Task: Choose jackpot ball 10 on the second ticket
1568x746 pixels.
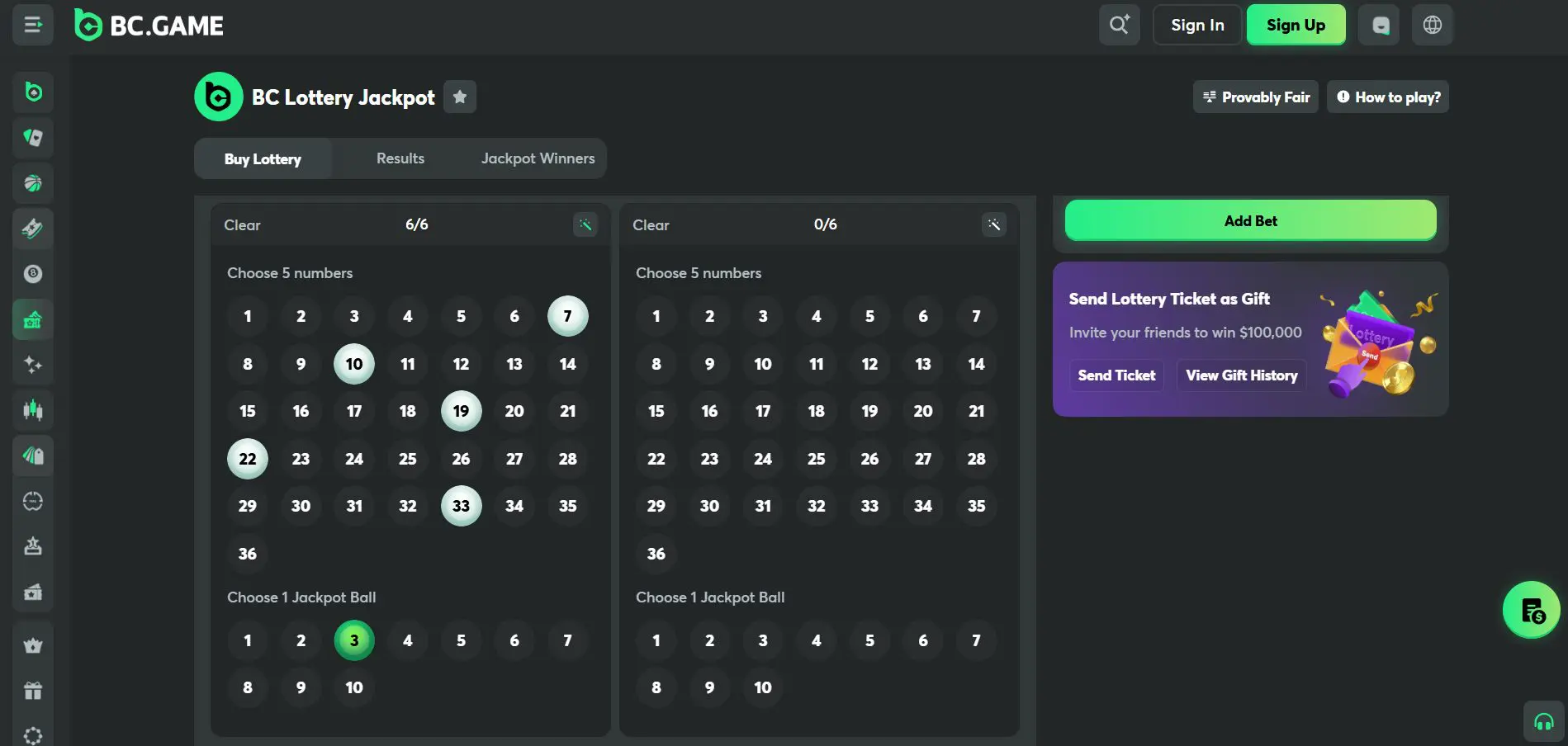Action: (763, 687)
